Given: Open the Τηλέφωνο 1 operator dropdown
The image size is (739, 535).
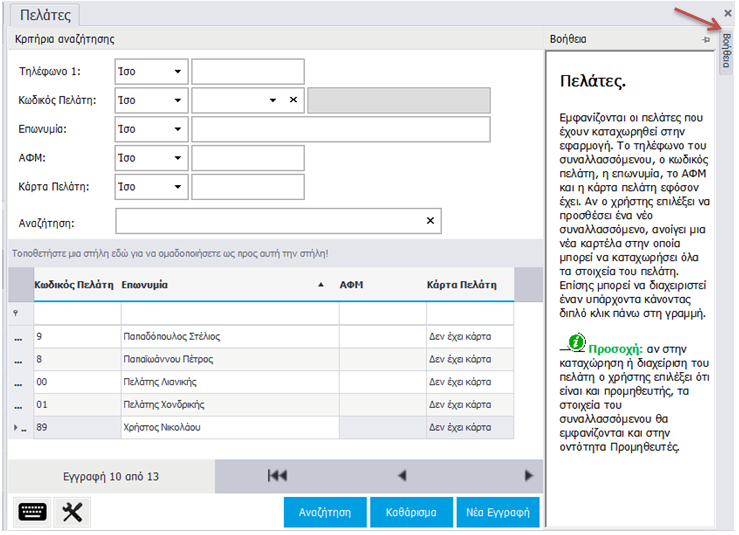Looking at the screenshot, I should tap(177, 72).
